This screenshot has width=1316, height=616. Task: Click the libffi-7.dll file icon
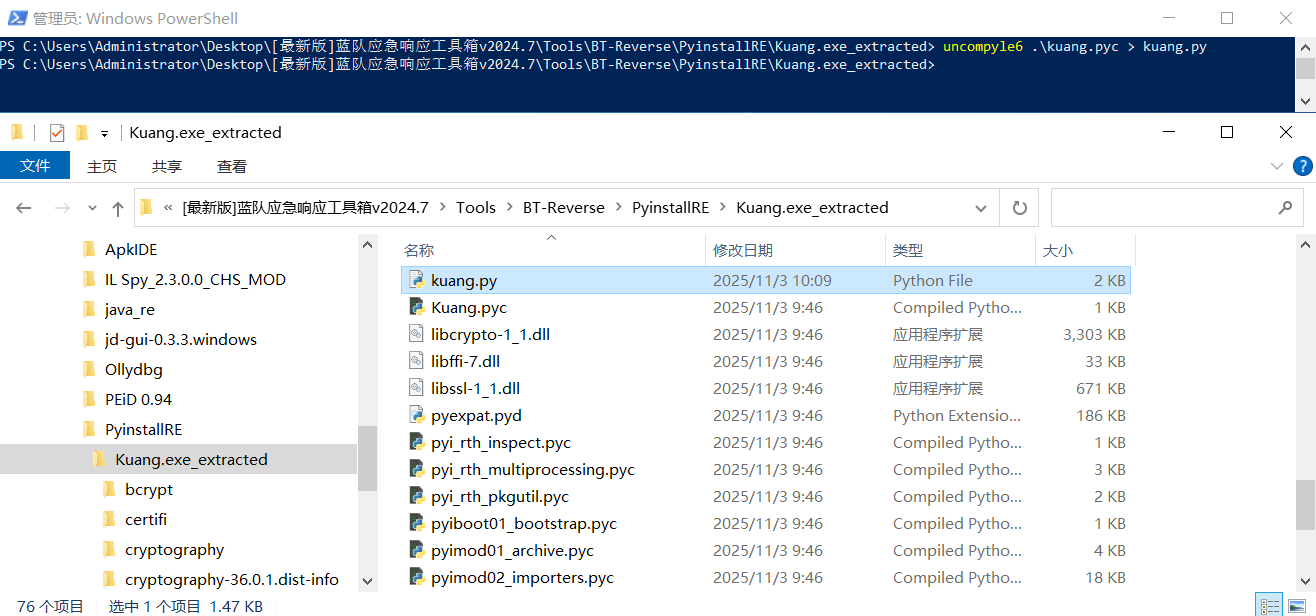(417, 362)
